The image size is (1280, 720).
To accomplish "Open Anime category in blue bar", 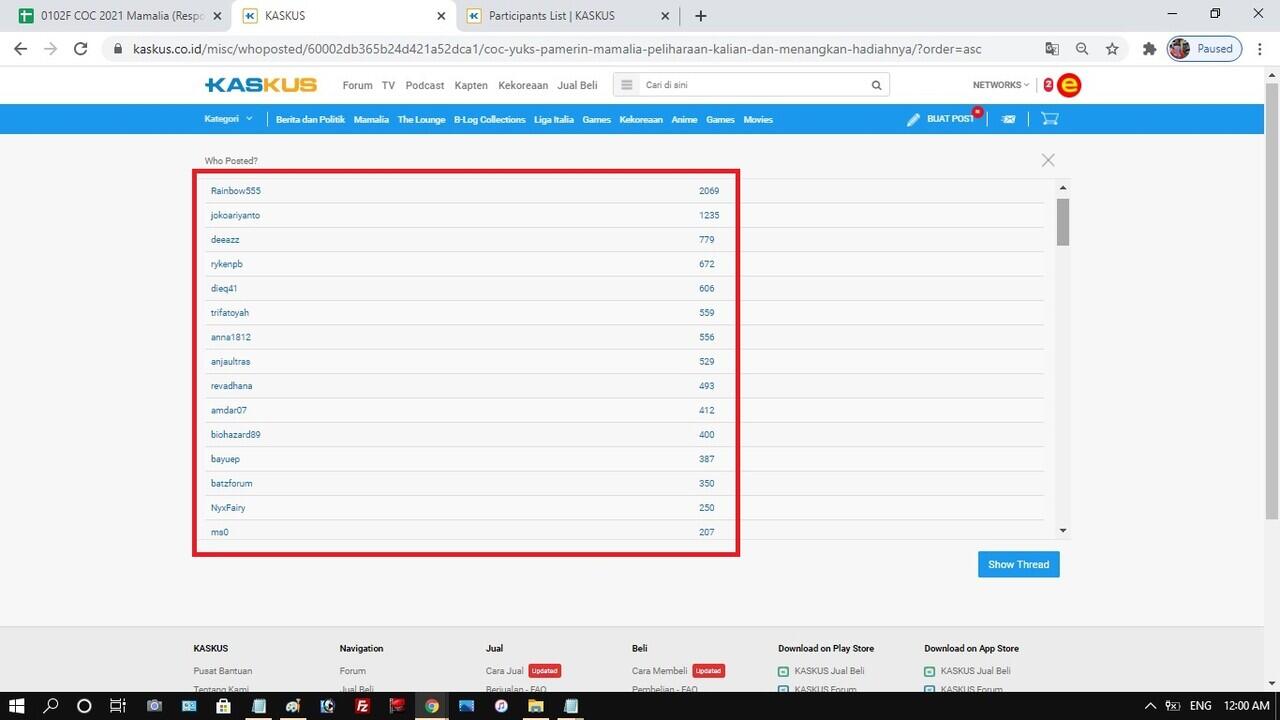I will (x=684, y=119).
